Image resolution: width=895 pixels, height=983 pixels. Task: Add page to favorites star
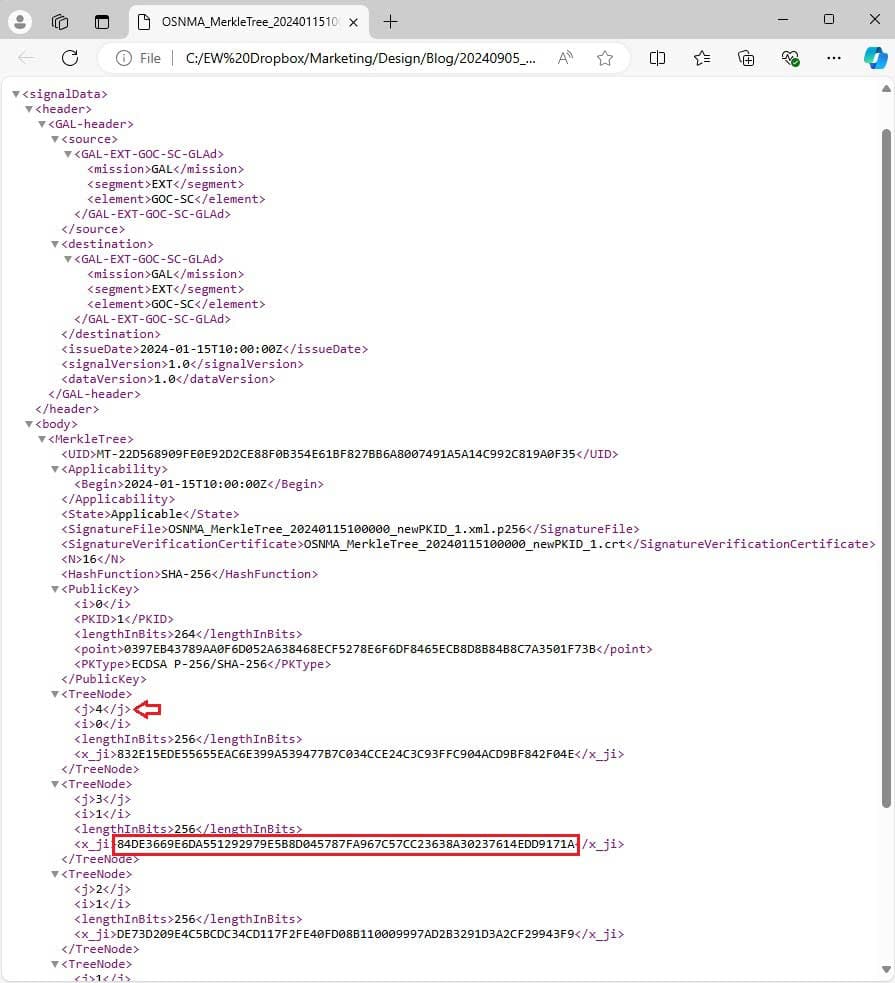(x=605, y=58)
